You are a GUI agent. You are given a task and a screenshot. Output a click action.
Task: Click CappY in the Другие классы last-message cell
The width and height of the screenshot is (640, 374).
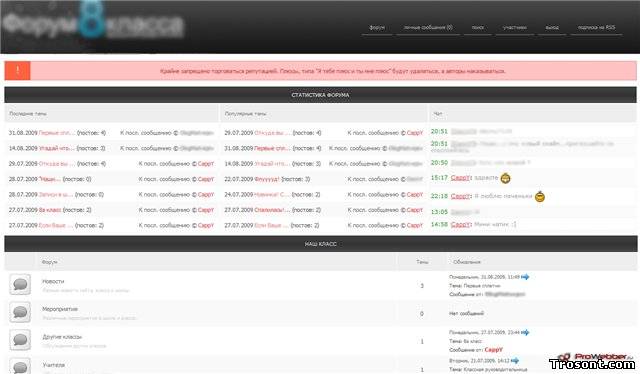493,350
